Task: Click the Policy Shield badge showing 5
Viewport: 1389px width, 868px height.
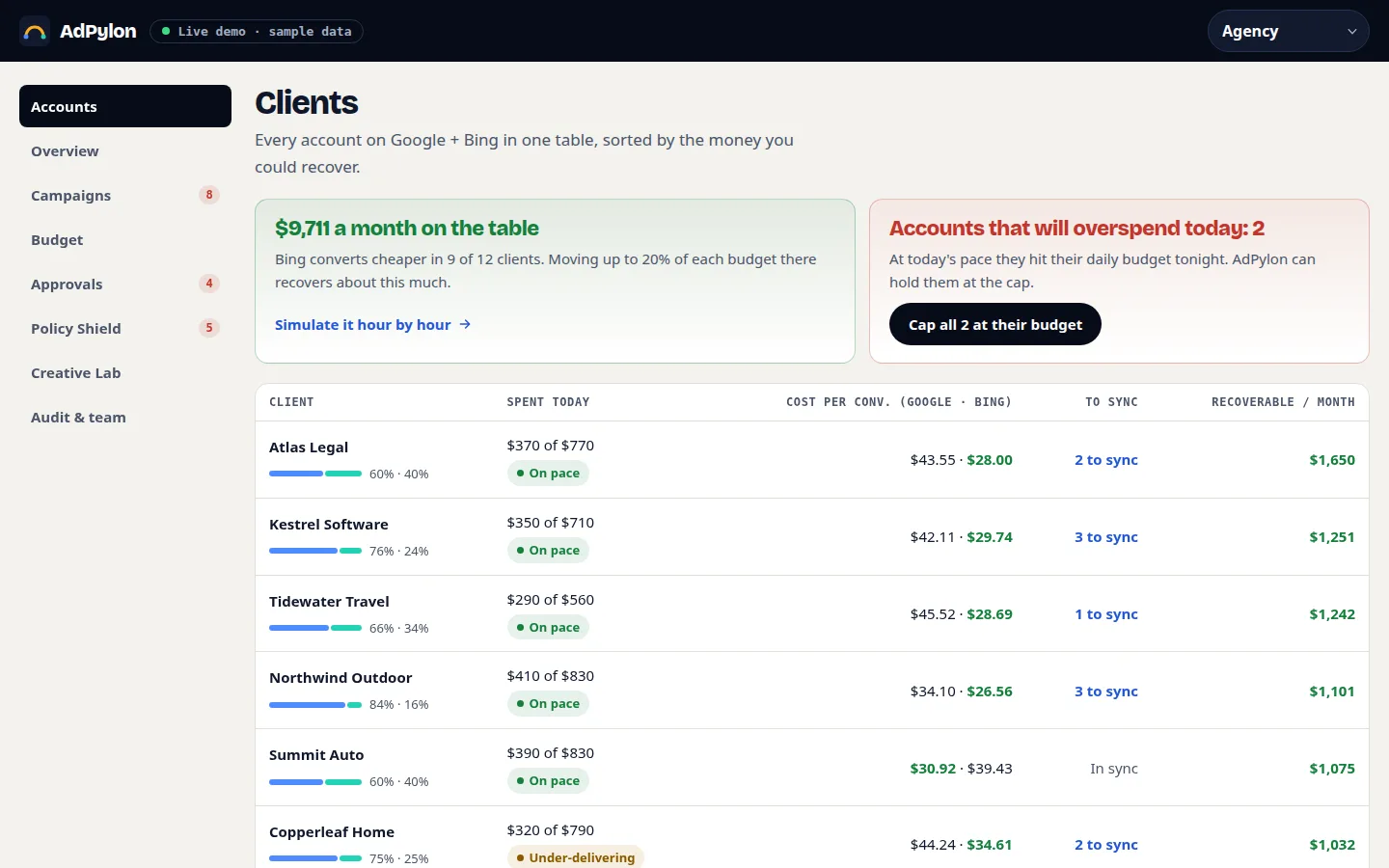Action: coord(209,328)
